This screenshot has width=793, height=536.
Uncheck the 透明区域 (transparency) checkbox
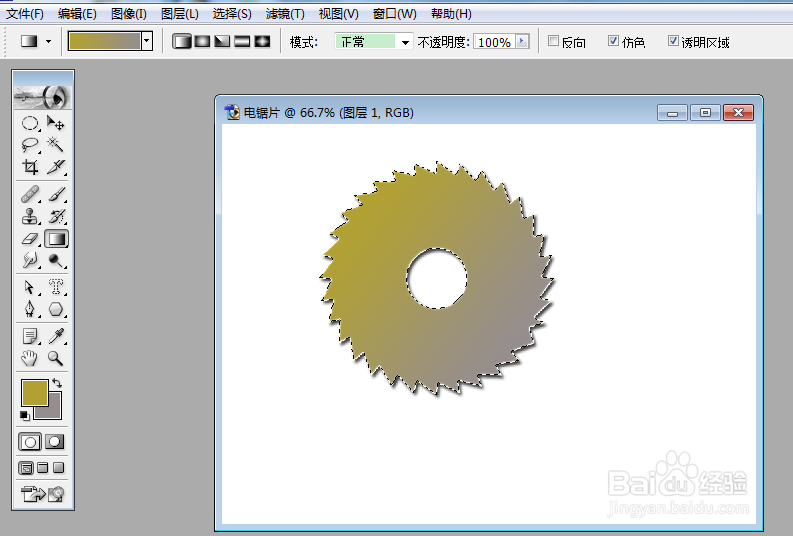(673, 41)
